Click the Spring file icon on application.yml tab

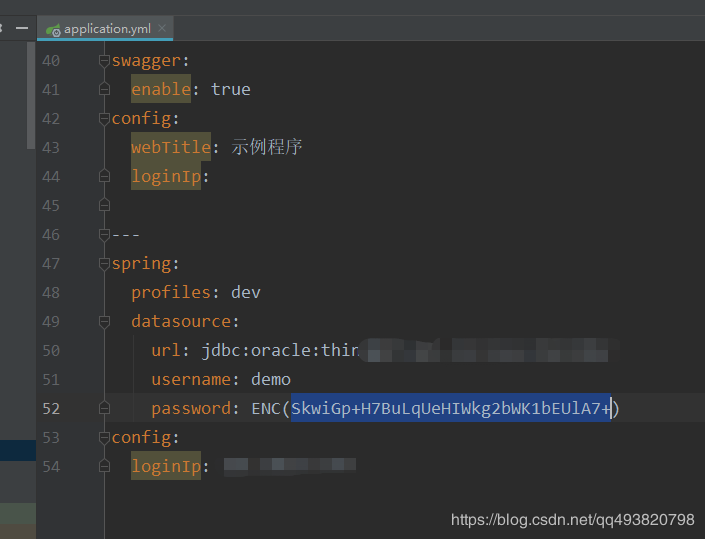pyautogui.click(x=52, y=28)
